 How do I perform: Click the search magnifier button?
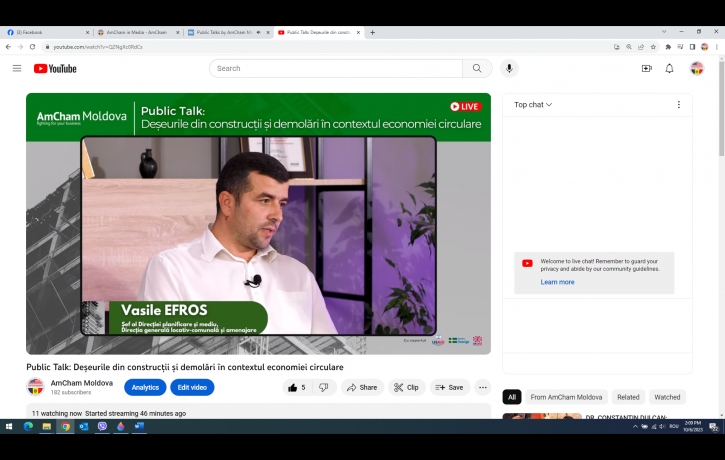tap(477, 68)
